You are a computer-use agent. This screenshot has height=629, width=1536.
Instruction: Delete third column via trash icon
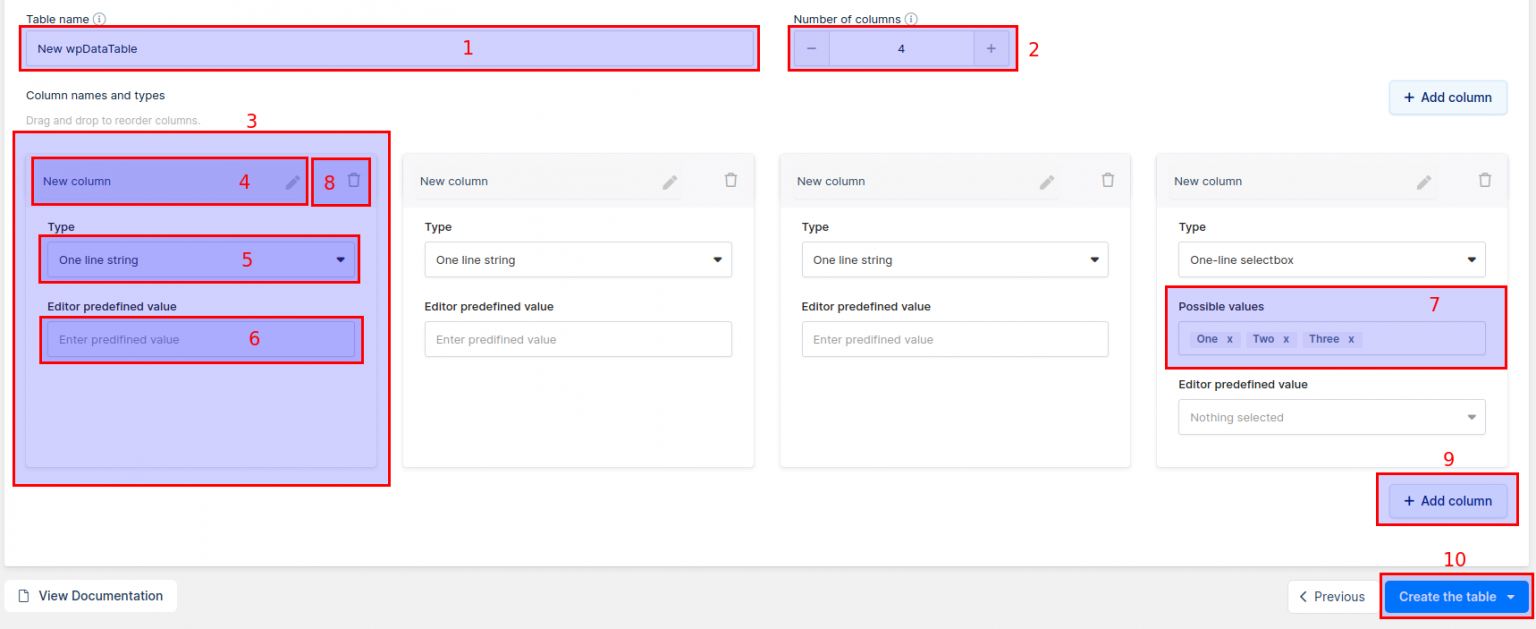(x=1107, y=180)
